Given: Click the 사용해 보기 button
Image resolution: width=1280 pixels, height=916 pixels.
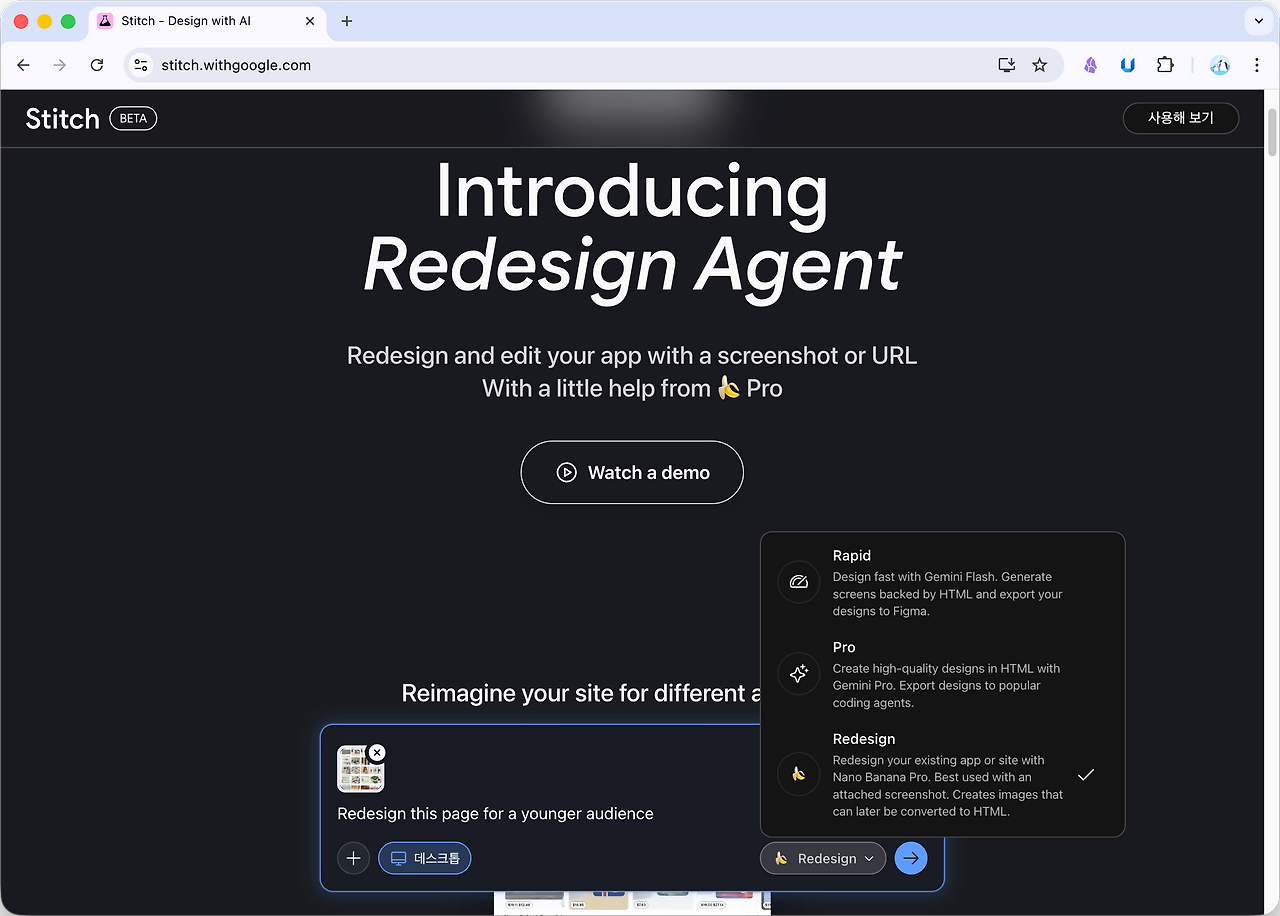Looking at the screenshot, I should (x=1181, y=118).
